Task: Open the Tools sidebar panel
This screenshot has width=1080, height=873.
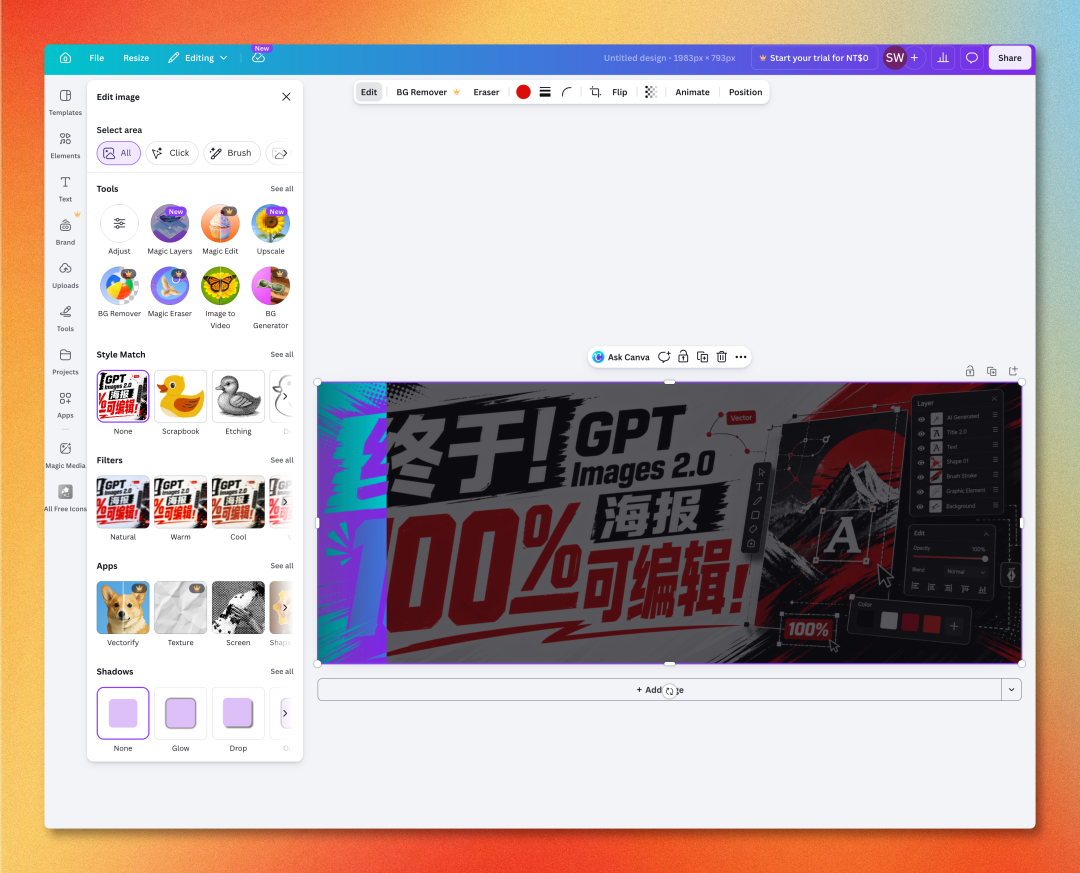Action: [x=65, y=318]
